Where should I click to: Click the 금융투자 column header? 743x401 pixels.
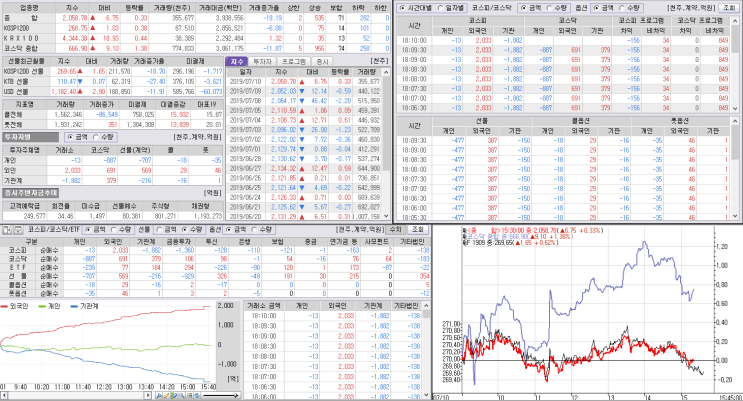(x=178, y=242)
